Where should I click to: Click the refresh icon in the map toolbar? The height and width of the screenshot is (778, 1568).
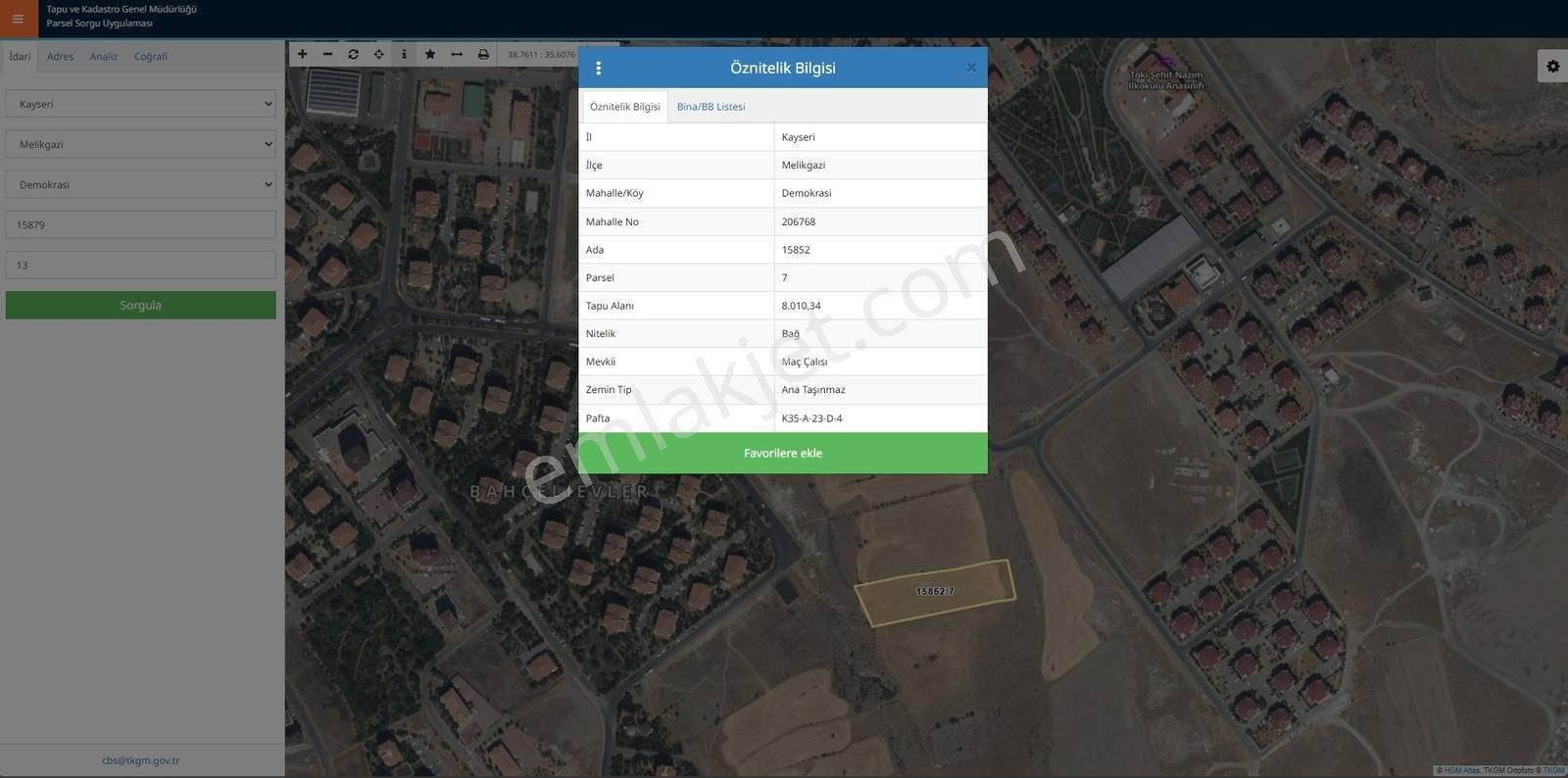tap(353, 55)
